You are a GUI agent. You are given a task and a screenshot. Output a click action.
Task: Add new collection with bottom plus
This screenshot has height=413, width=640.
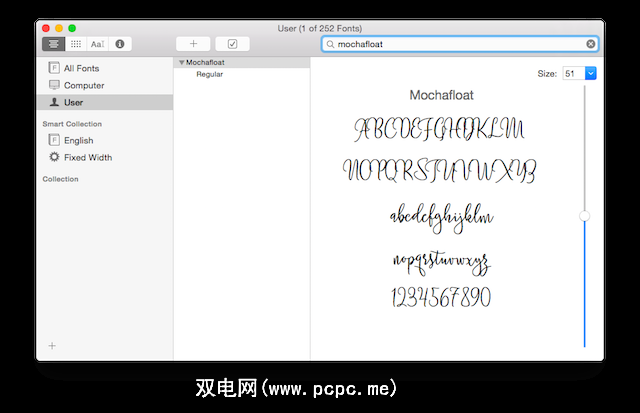tap(52, 346)
